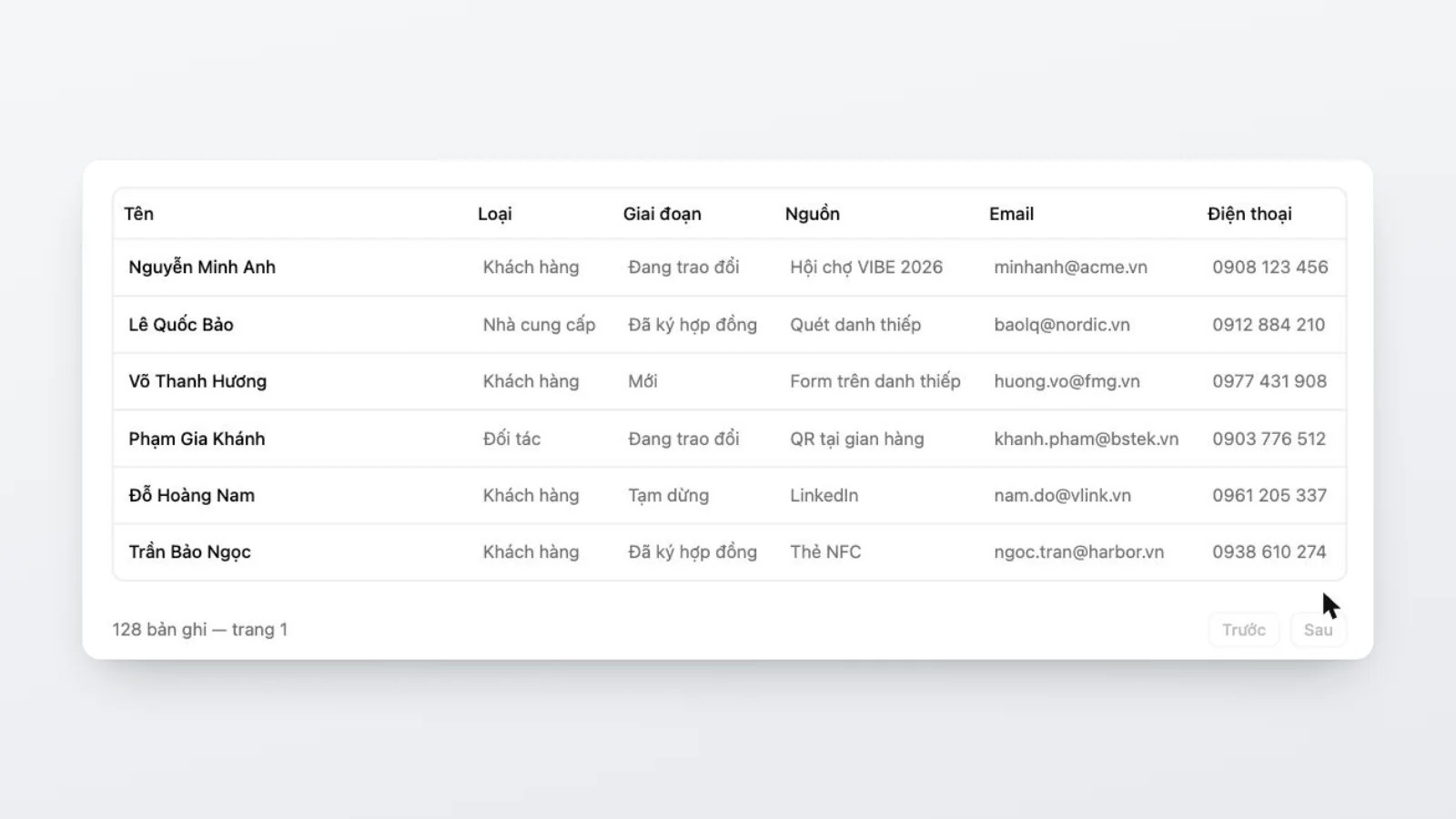Click the Trước pagination button
The width and height of the screenshot is (1456, 819).
click(x=1243, y=630)
